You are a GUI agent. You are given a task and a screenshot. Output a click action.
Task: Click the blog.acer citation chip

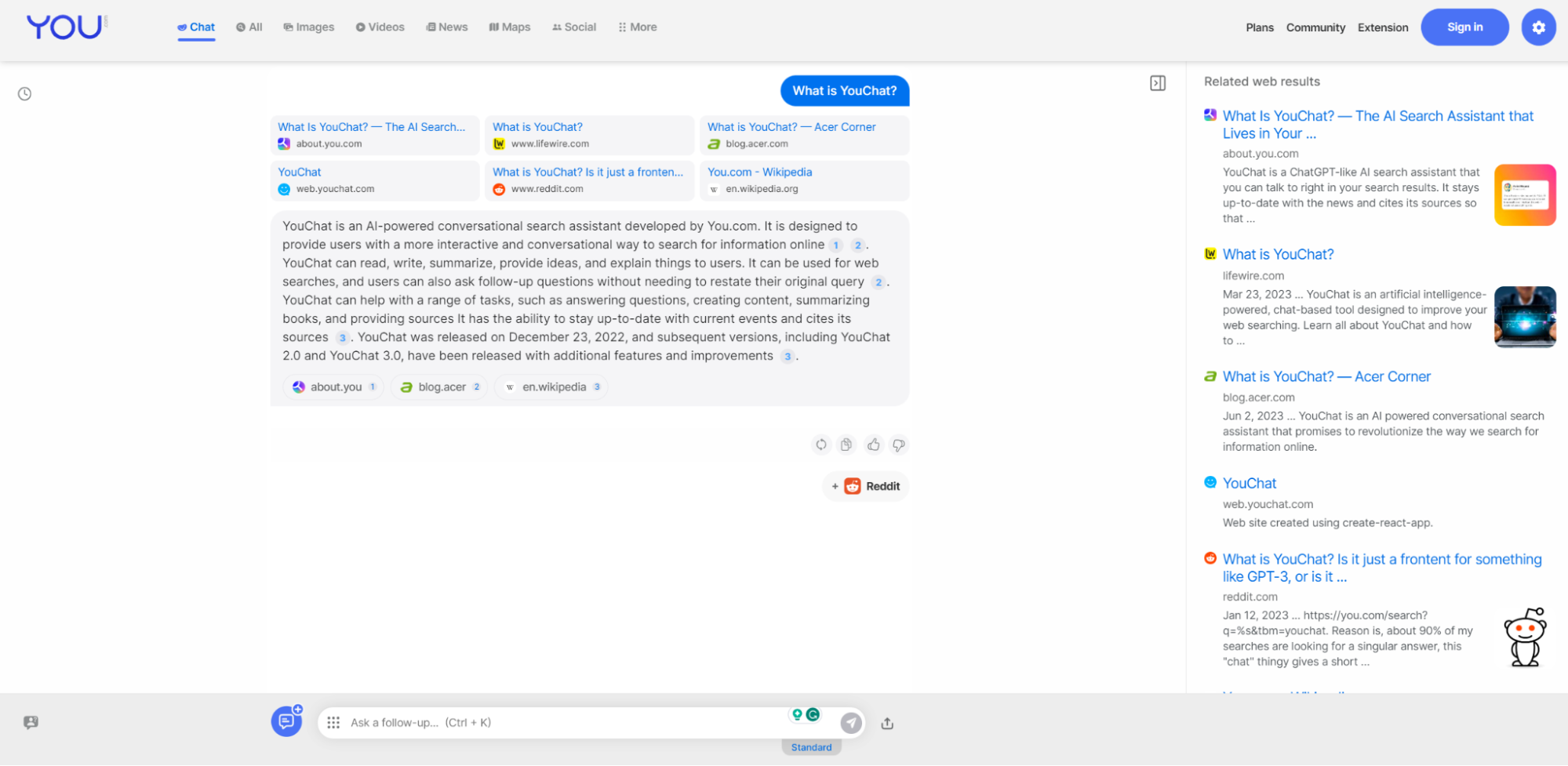tap(440, 387)
